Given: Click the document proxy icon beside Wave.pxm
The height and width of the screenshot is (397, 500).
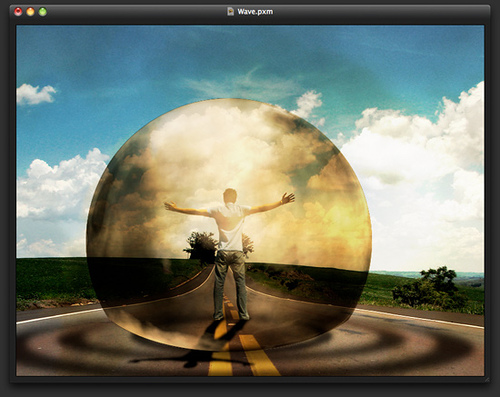Looking at the screenshot, I should tap(230, 12).
